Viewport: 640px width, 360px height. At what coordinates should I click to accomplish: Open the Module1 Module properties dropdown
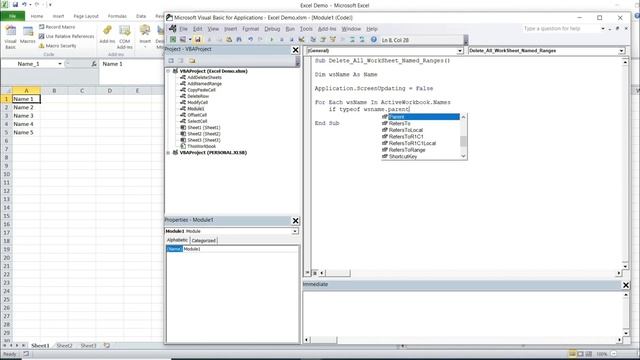[x=295, y=231]
